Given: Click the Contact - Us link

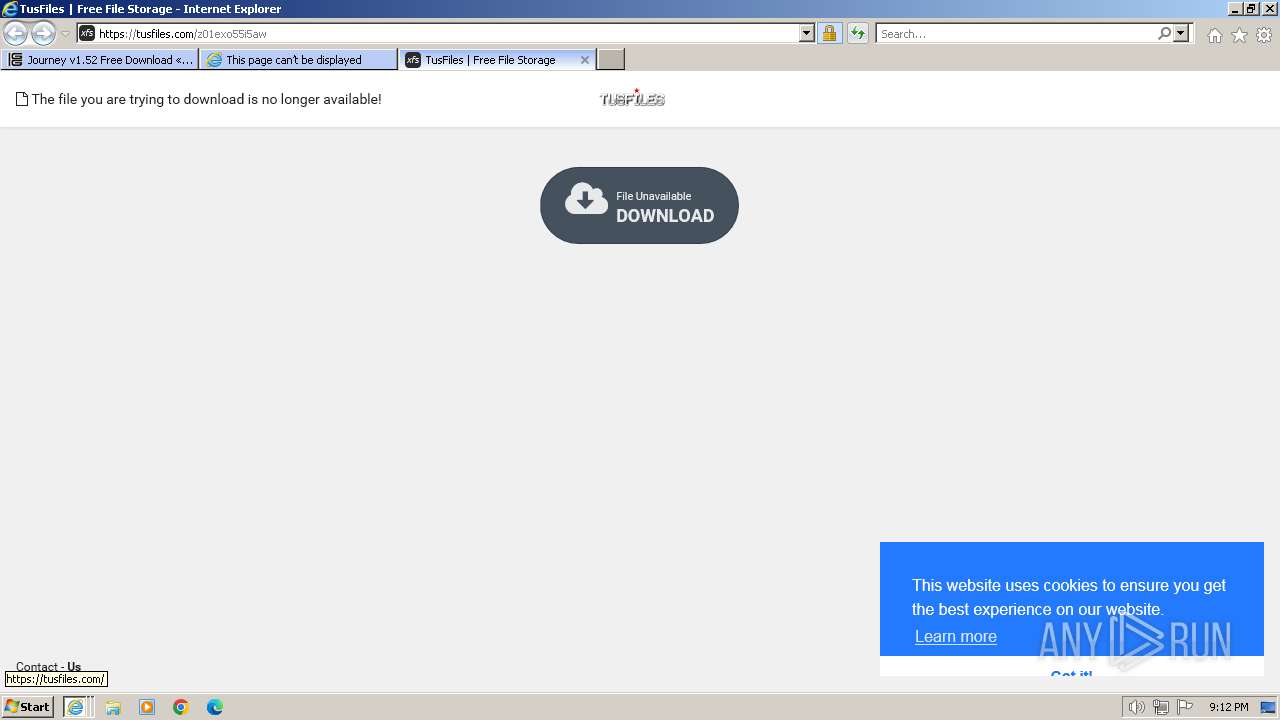Looking at the screenshot, I should coord(48,667).
